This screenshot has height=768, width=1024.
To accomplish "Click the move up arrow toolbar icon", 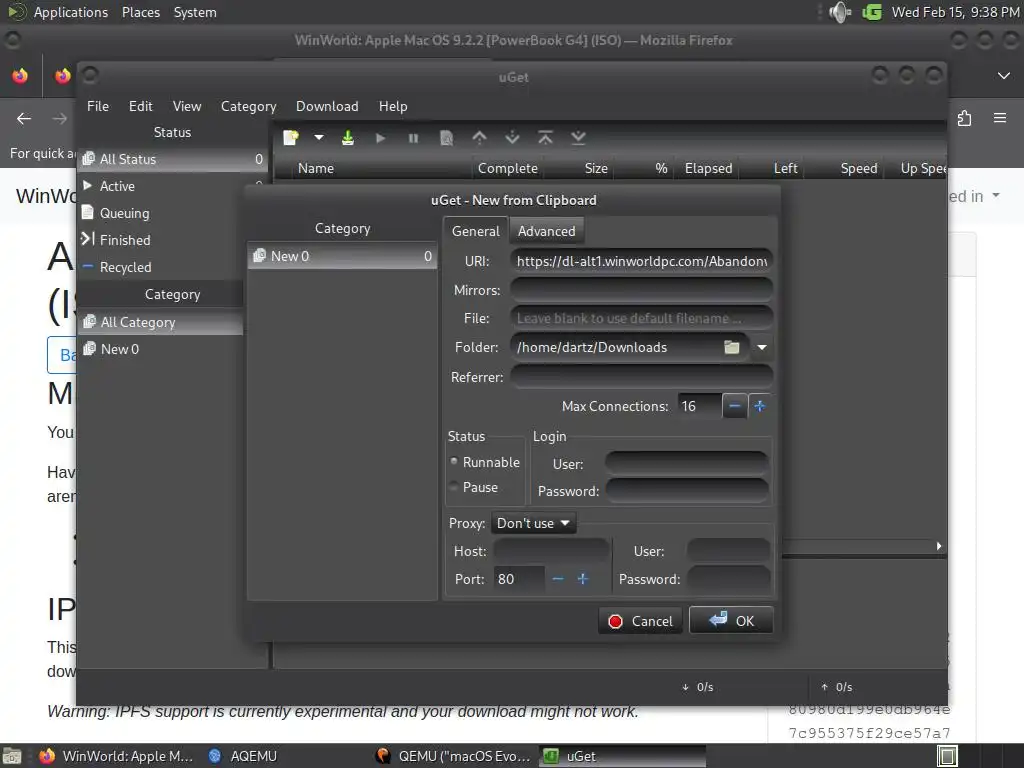I will pos(479,138).
